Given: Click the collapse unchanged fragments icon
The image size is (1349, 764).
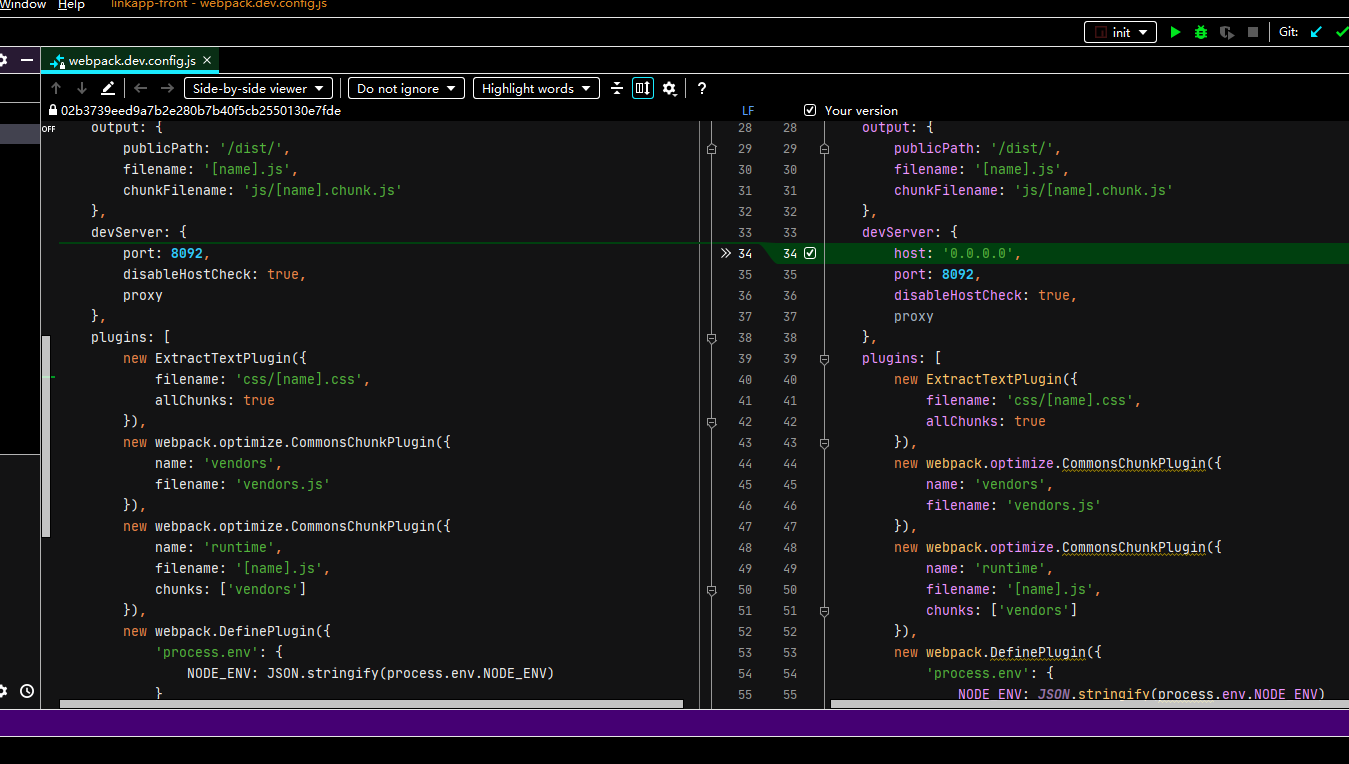Looking at the screenshot, I should [617, 88].
